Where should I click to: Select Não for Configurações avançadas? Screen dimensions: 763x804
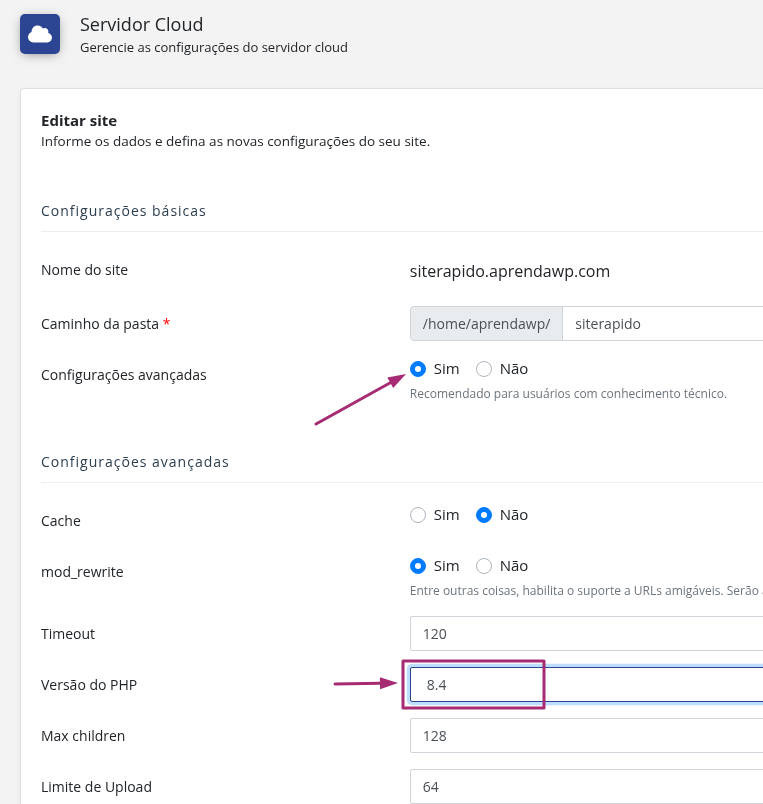[484, 369]
